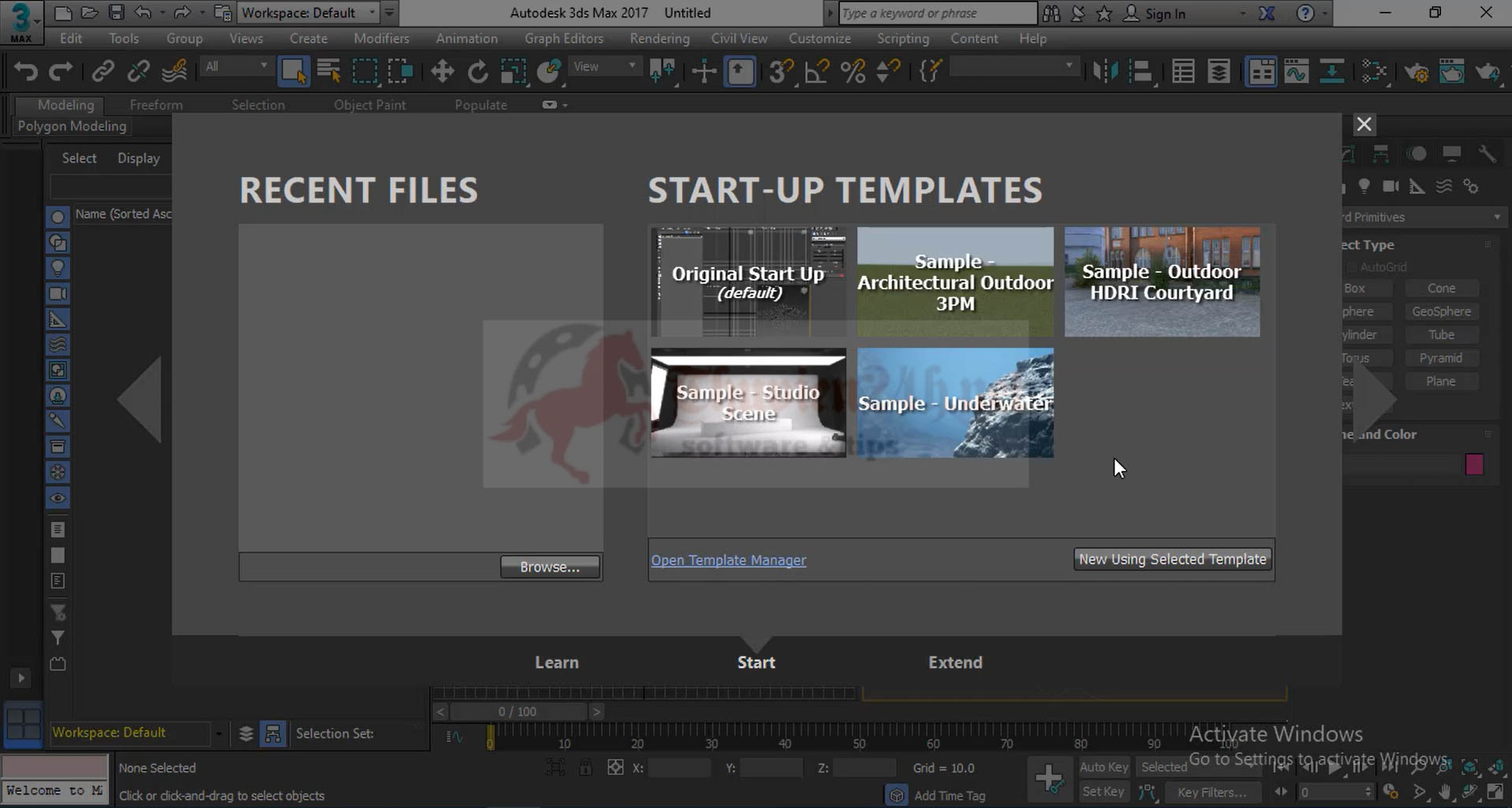Image resolution: width=1512 pixels, height=808 pixels.
Task: Toggle the selection lock icon
Action: click(585, 768)
